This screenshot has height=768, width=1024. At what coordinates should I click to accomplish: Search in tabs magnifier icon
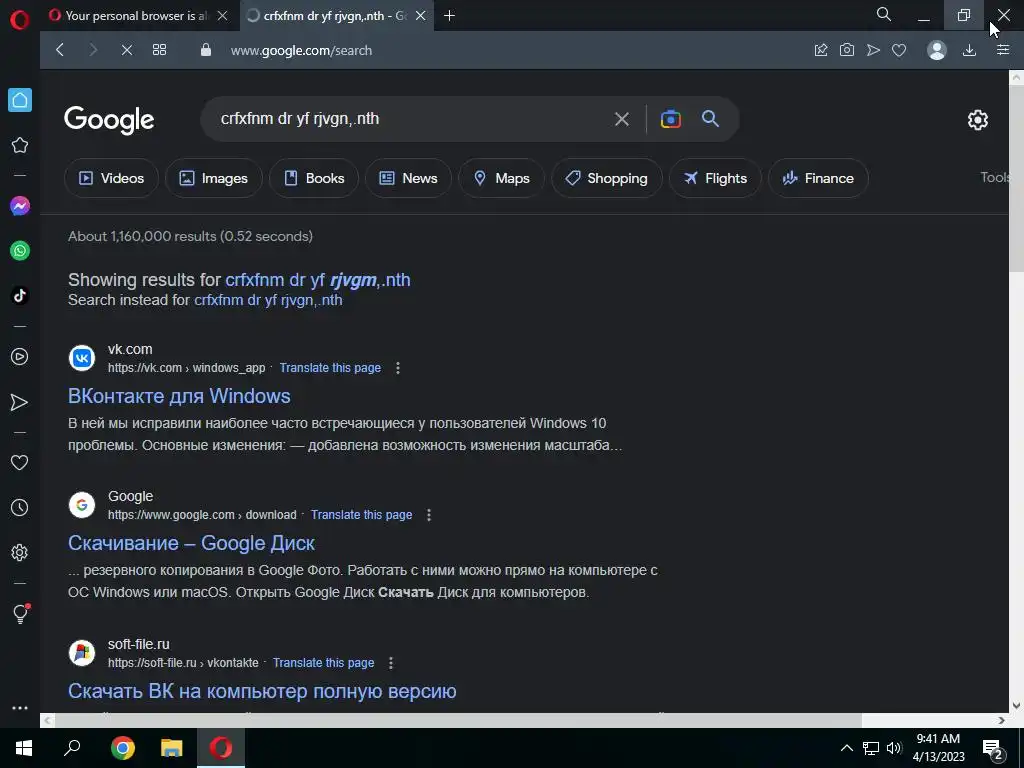pyautogui.click(x=884, y=14)
